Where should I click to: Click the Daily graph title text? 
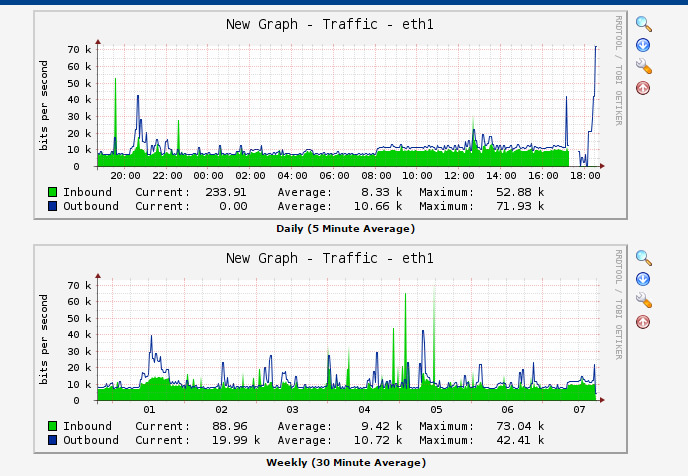point(330,24)
